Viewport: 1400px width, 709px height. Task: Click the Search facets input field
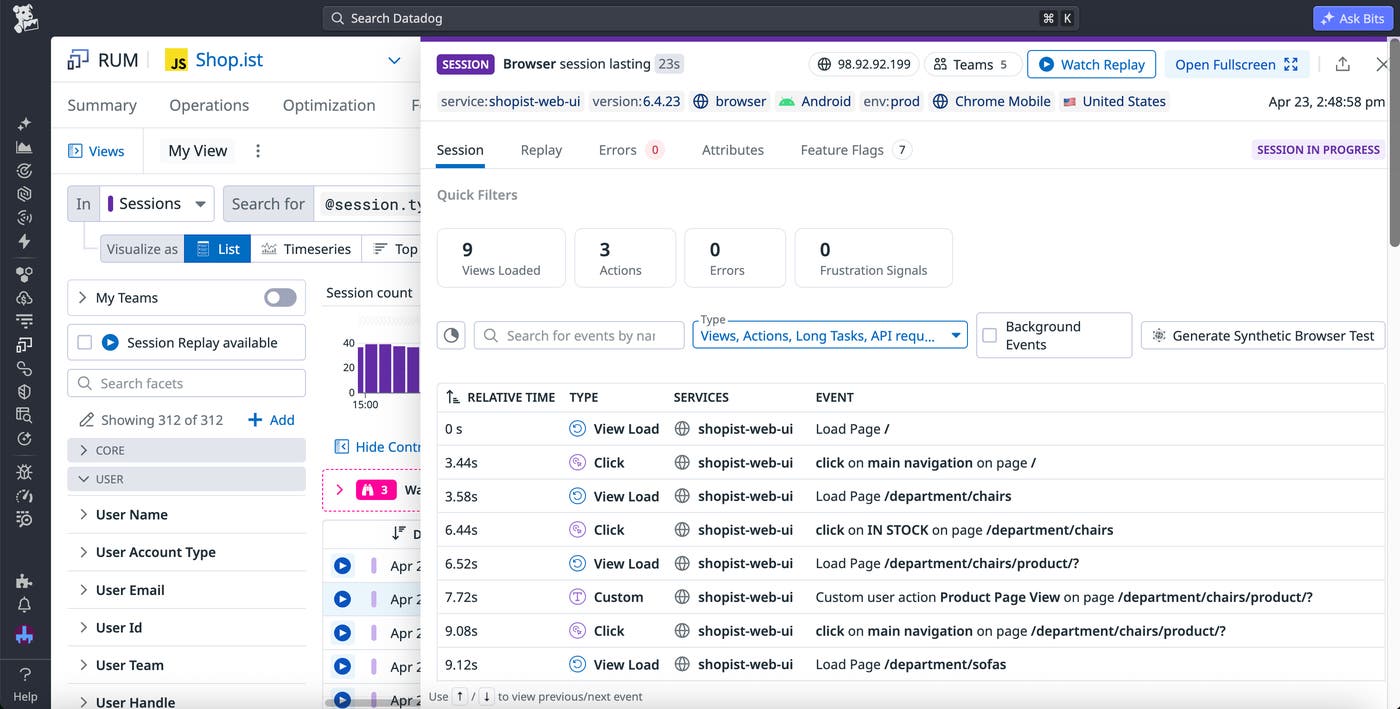pyautogui.click(x=186, y=383)
